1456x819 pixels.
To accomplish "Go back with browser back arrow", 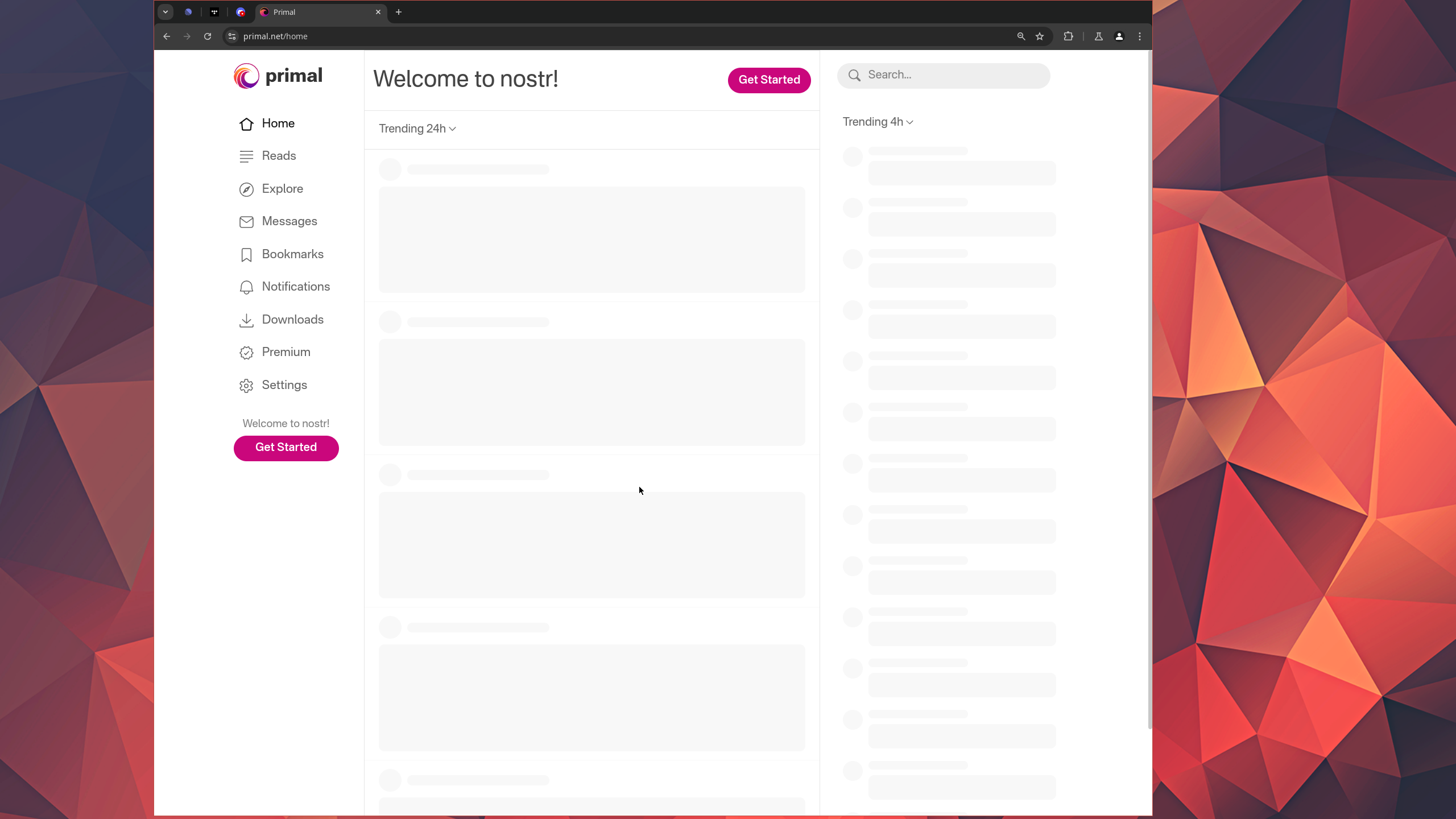I will click(167, 36).
